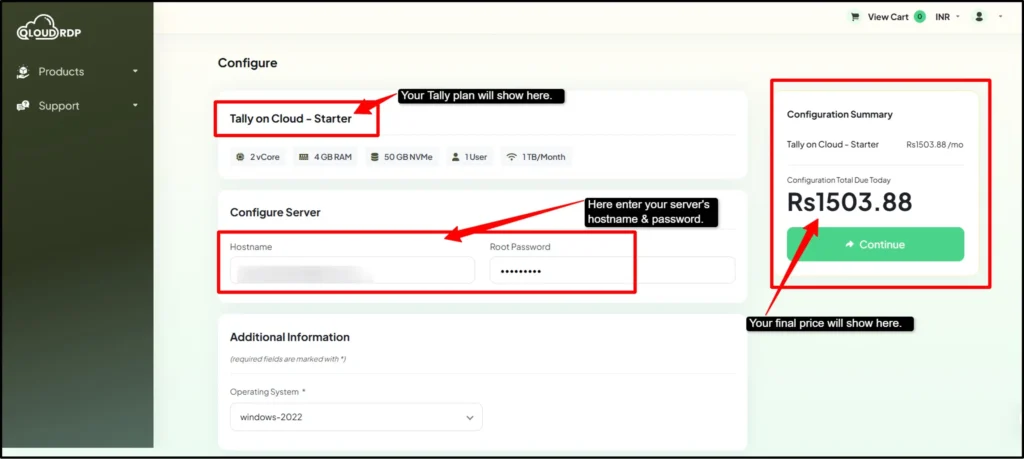Click the 1 TB/Month wifi icon
The width and height of the screenshot is (1024, 459).
(x=512, y=157)
